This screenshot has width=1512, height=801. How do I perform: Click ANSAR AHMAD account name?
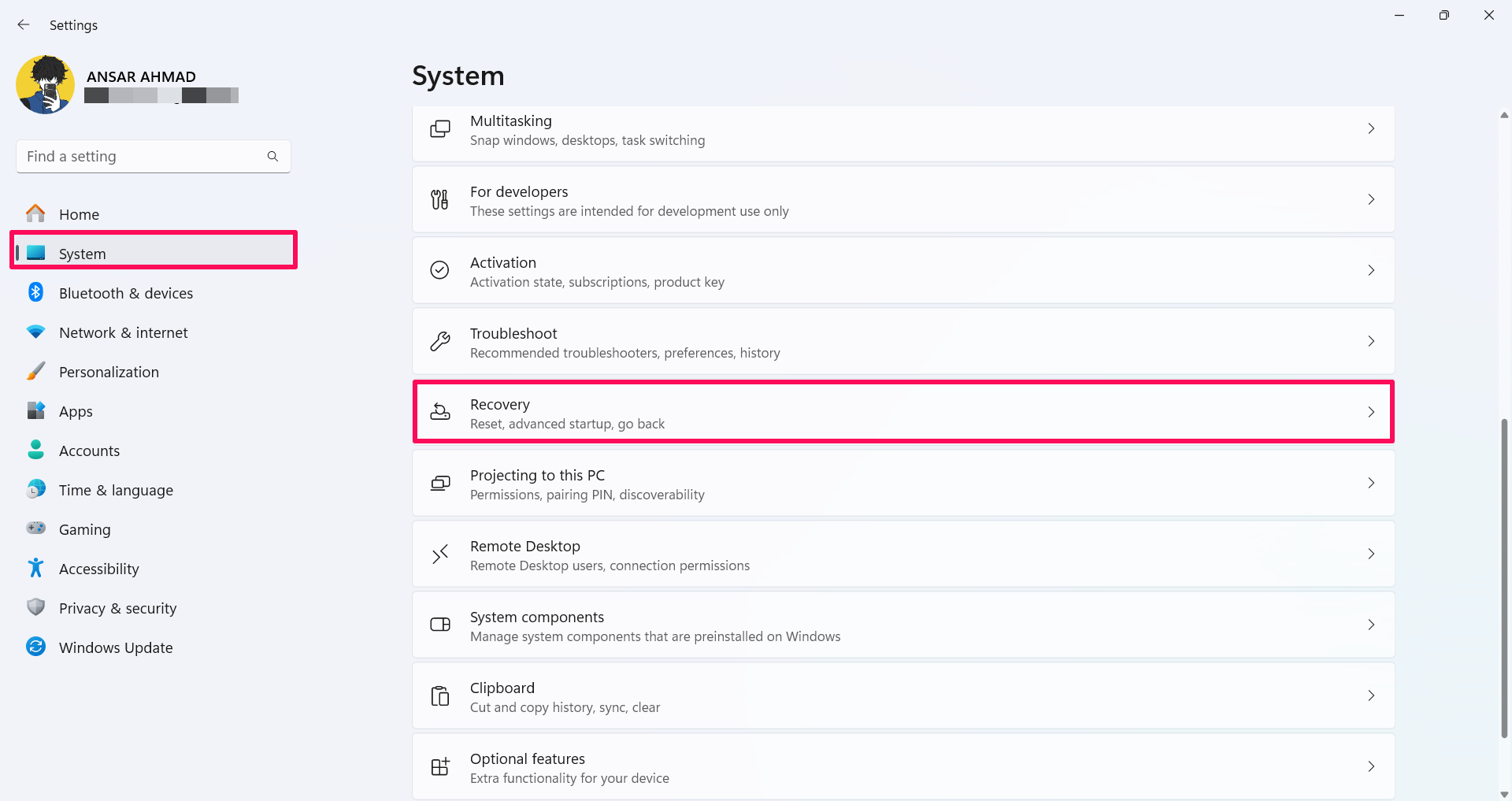[141, 76]
